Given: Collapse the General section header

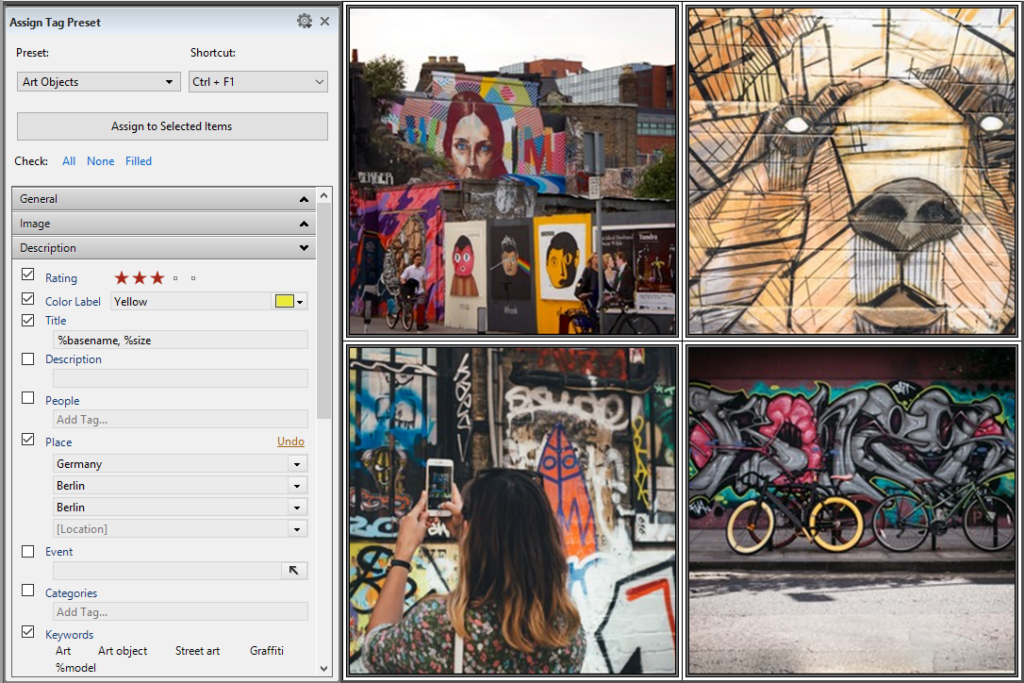Looking at the screenshot, I should pyautogui.click(x=163, y=199).
